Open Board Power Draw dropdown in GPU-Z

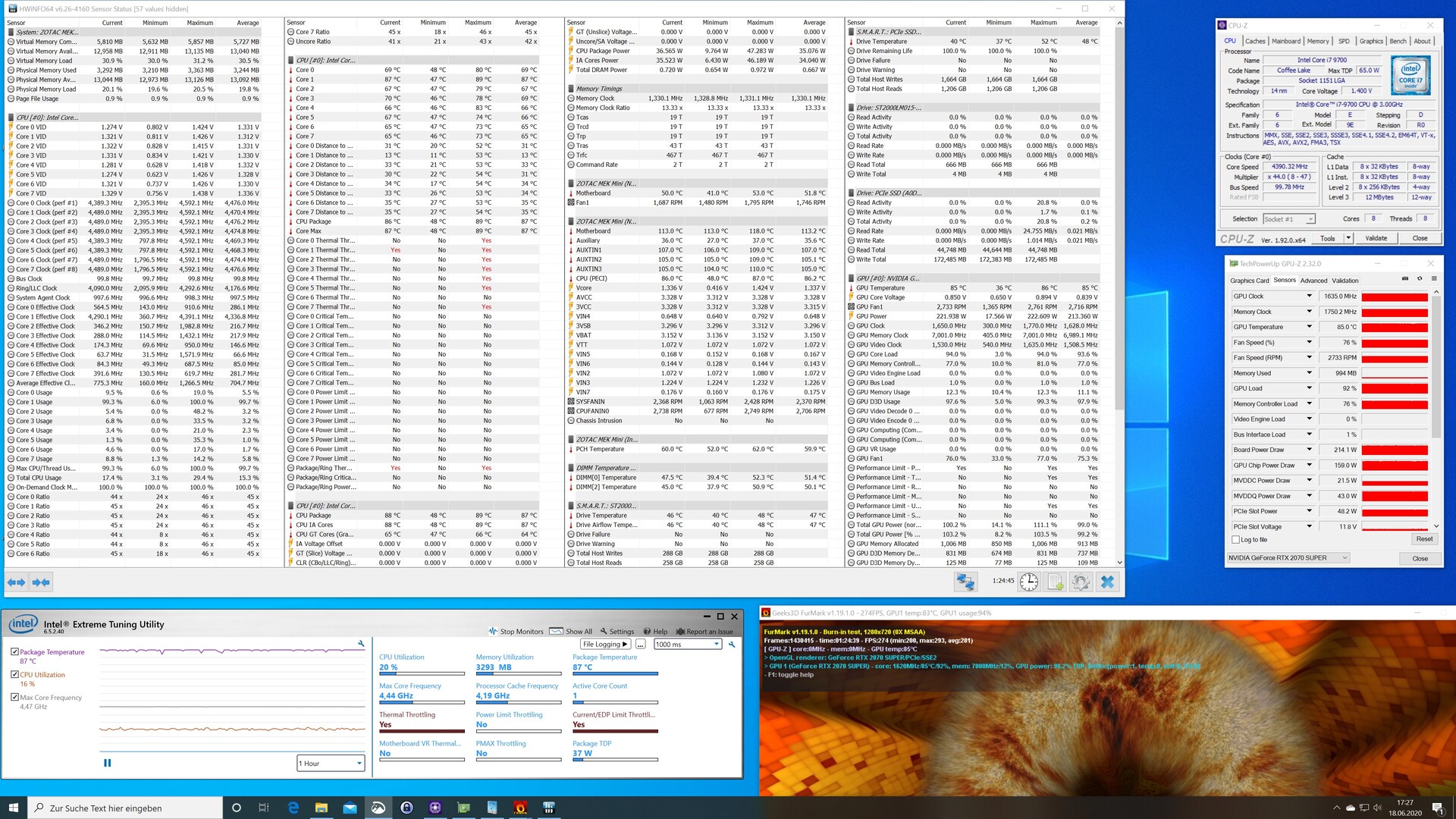[1309, 450]
